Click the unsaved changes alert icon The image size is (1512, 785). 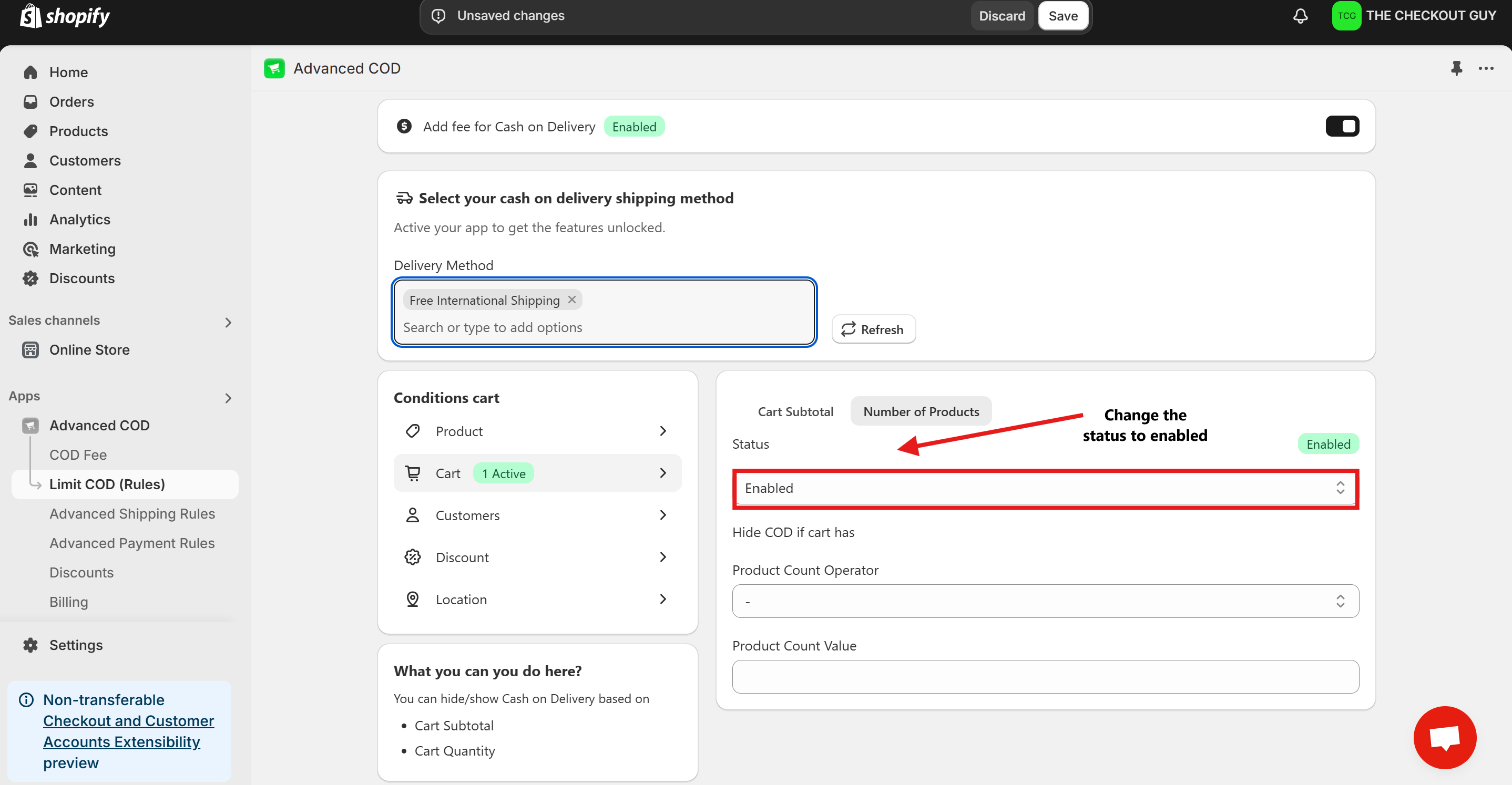[x=438, y=16]
